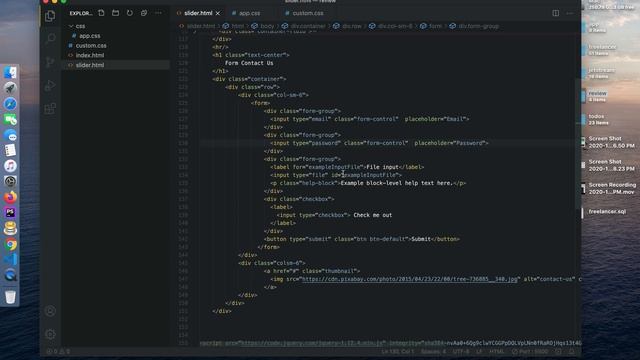Click the Spaces indentation status item
Screen dimensions: 640x360
tap(433, 351)
